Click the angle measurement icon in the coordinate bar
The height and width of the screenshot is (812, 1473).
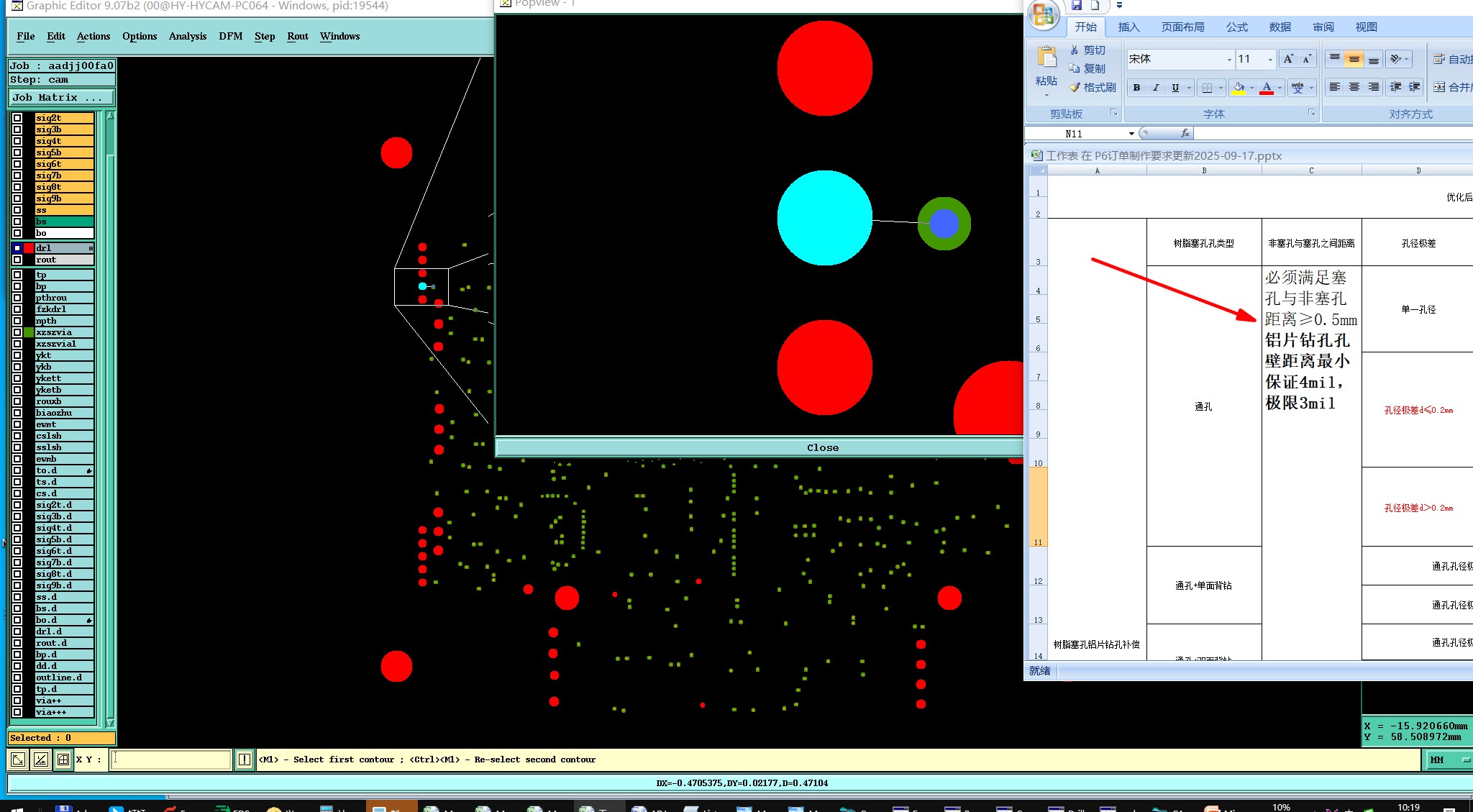(x=41, y=759)
